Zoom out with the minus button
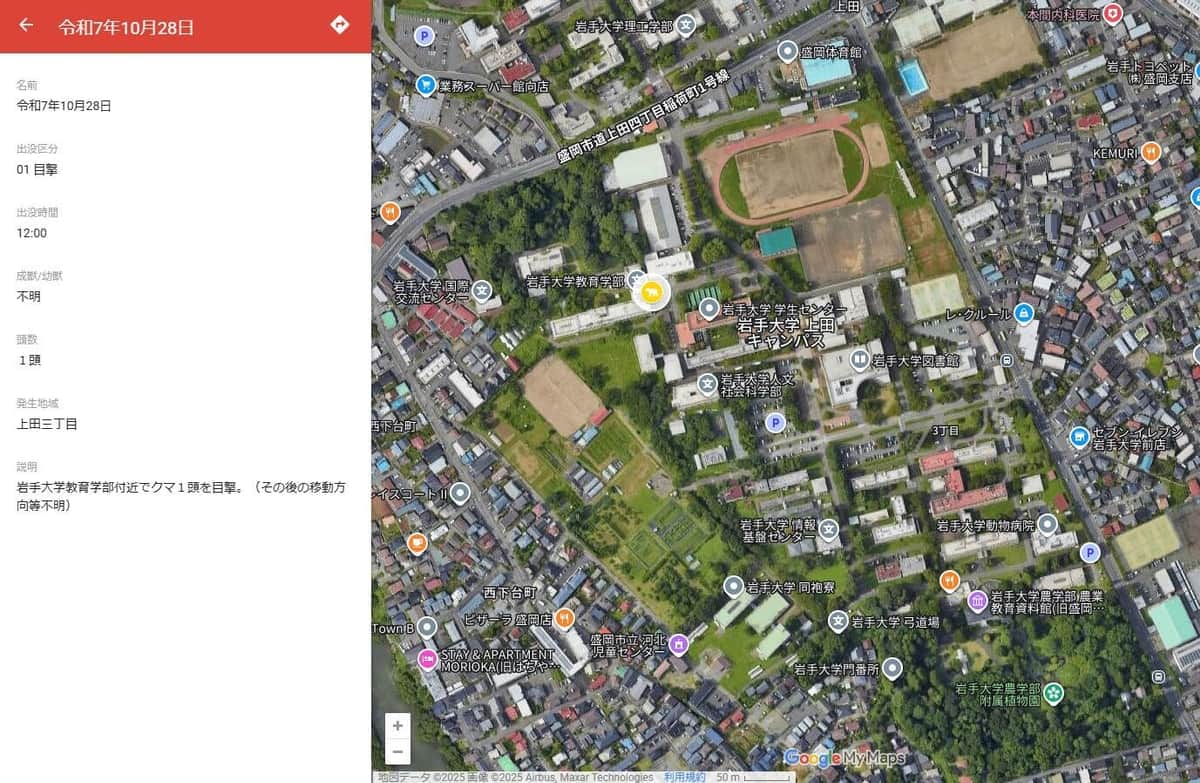The height and width of the screenshot is (783, 1200). pos(397,751)
